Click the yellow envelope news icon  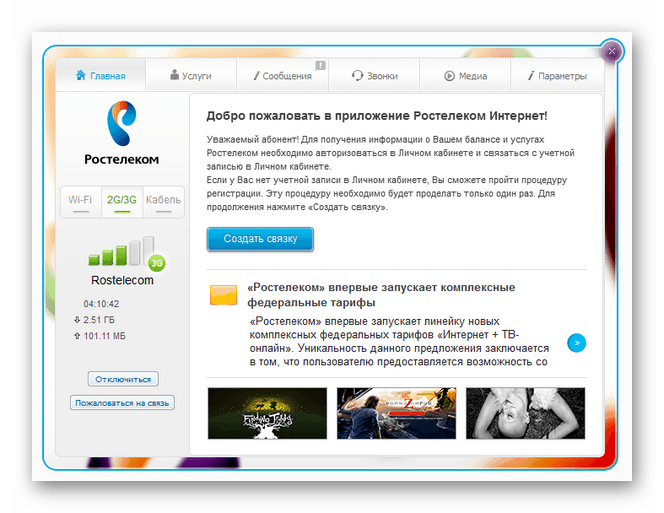[x=223, y=295]
